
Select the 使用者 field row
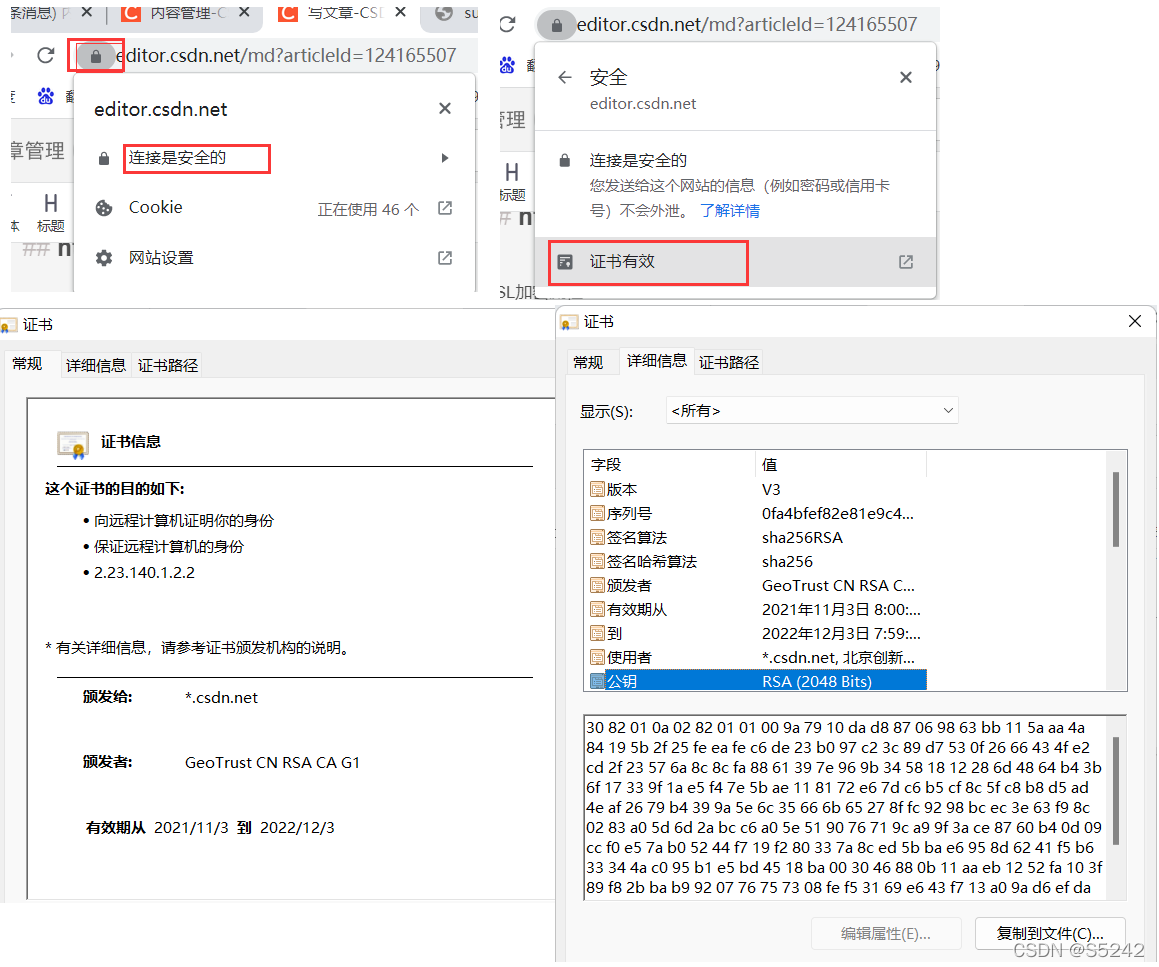point(756,657)
